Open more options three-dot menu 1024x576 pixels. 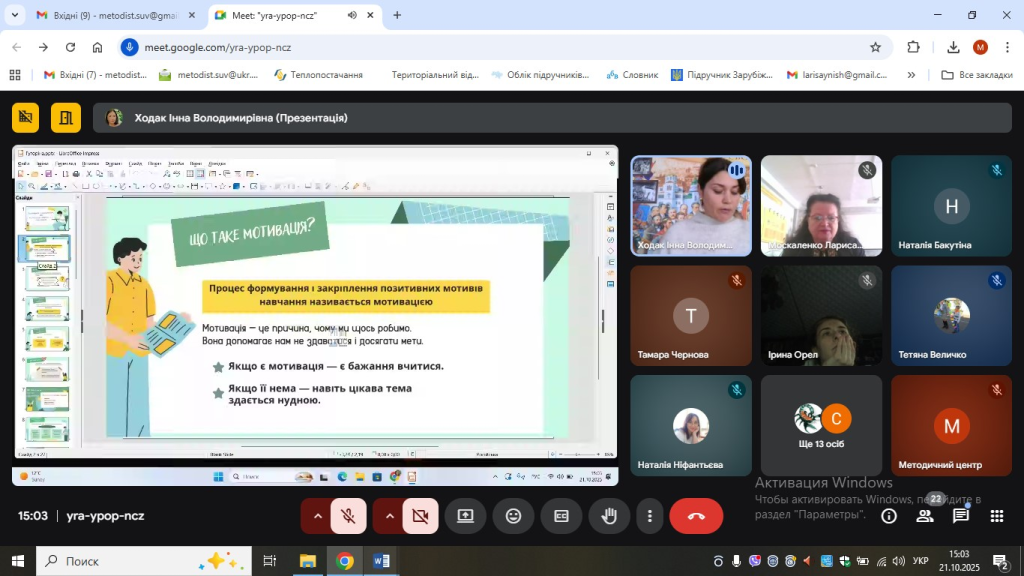[x=650, y=516]
